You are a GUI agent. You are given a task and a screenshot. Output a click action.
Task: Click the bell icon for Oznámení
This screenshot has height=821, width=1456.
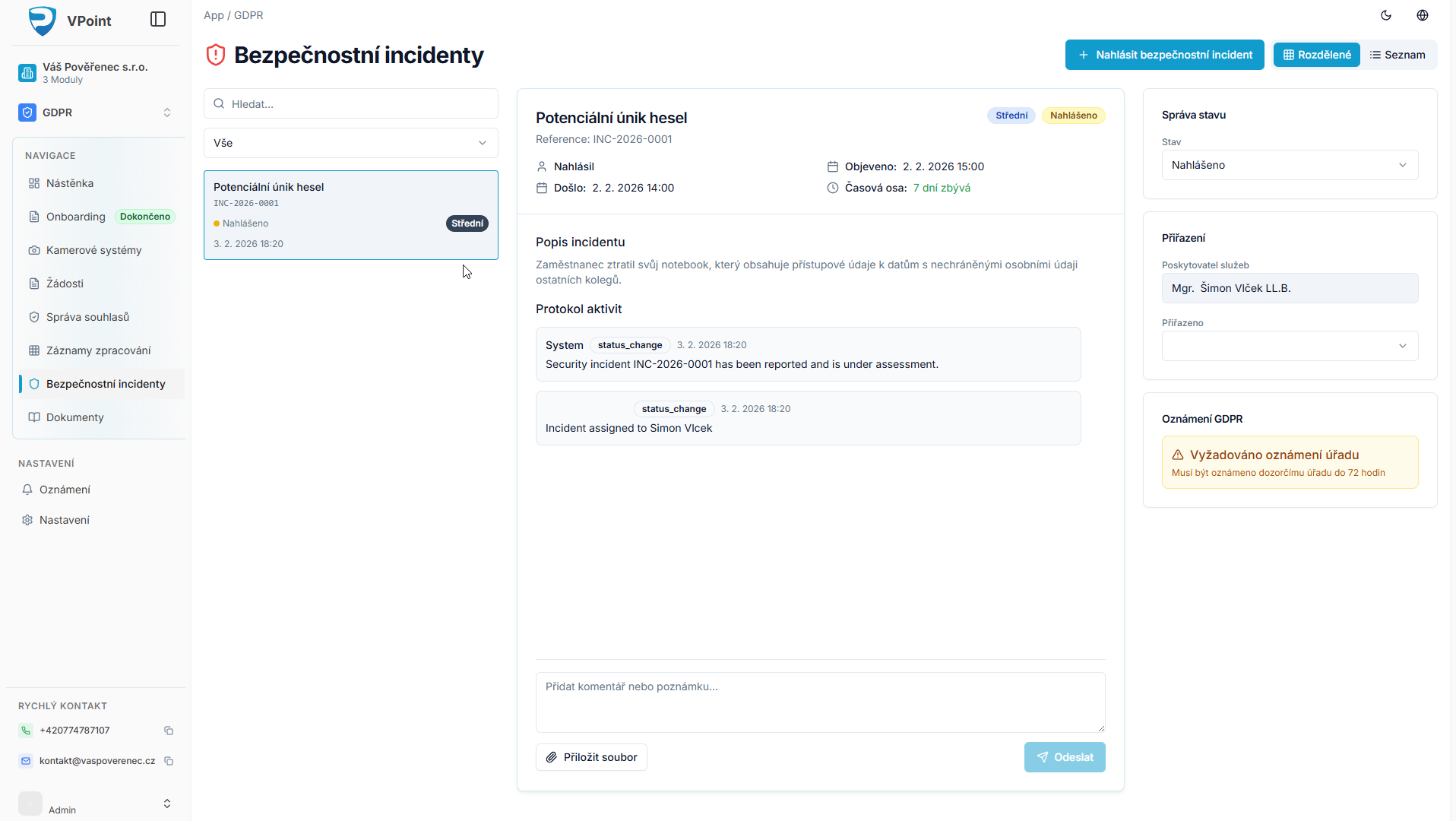(27, 490)
